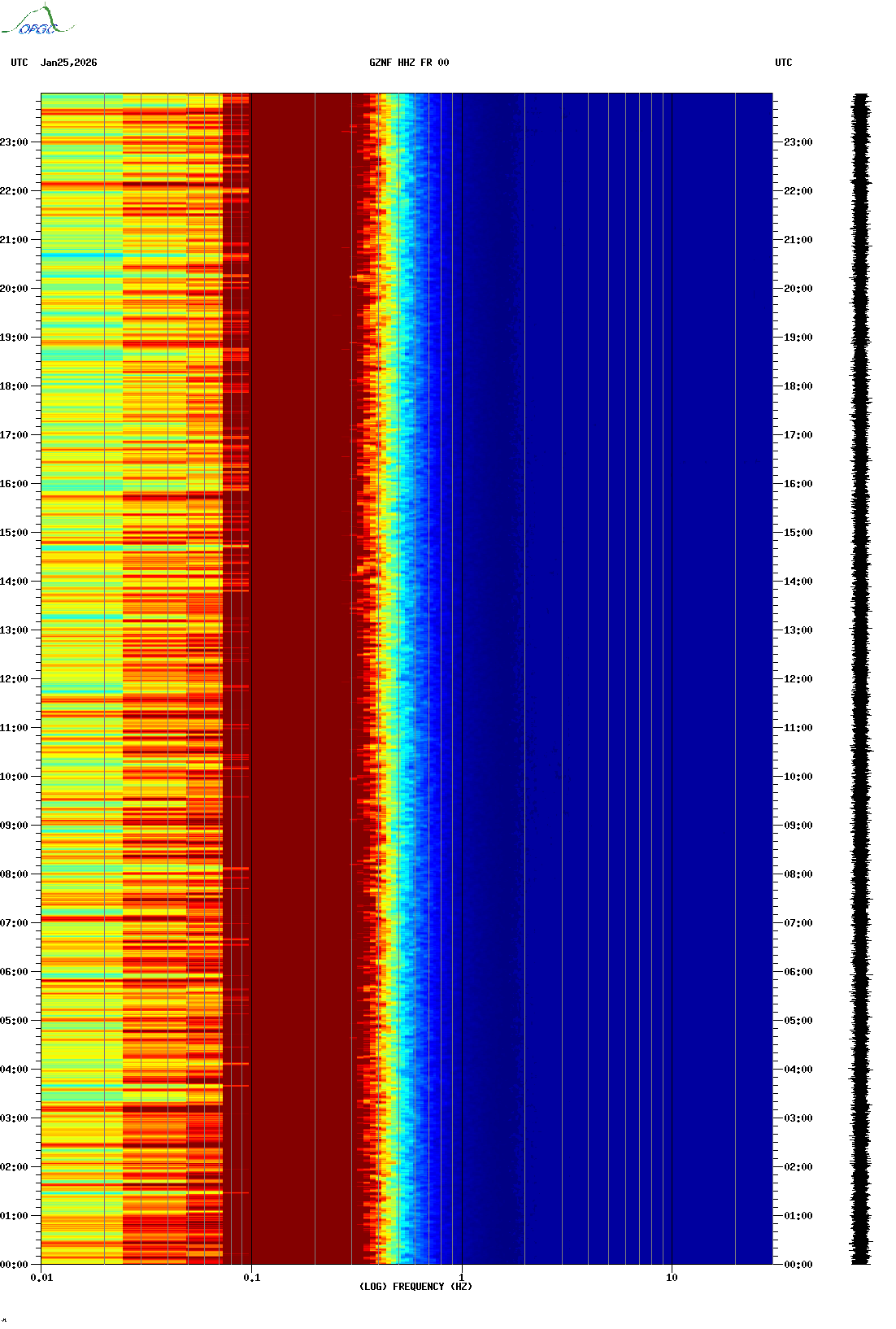Screen dimensions: 896x1329
Task: Click the 18:00 label on the right axis
Action: [798, 386]
